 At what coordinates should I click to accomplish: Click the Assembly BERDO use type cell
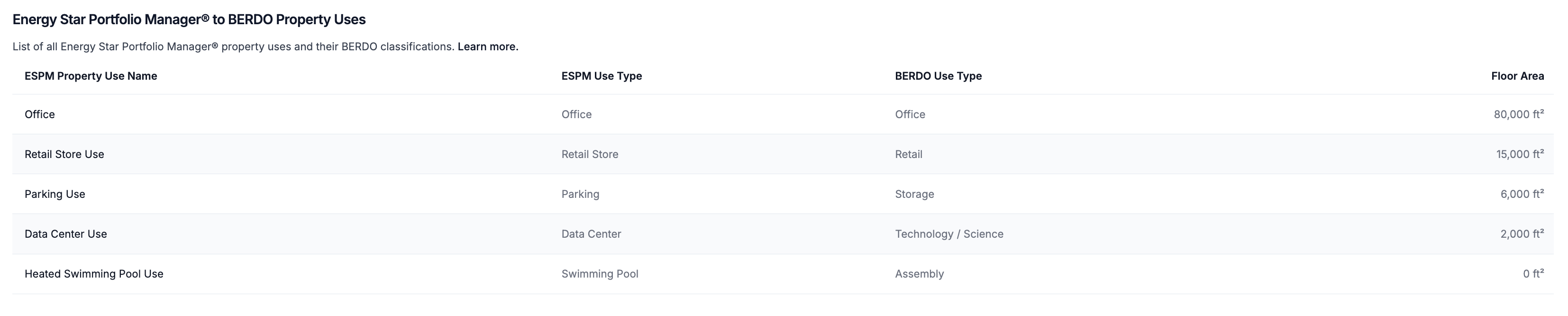[919, 274]
